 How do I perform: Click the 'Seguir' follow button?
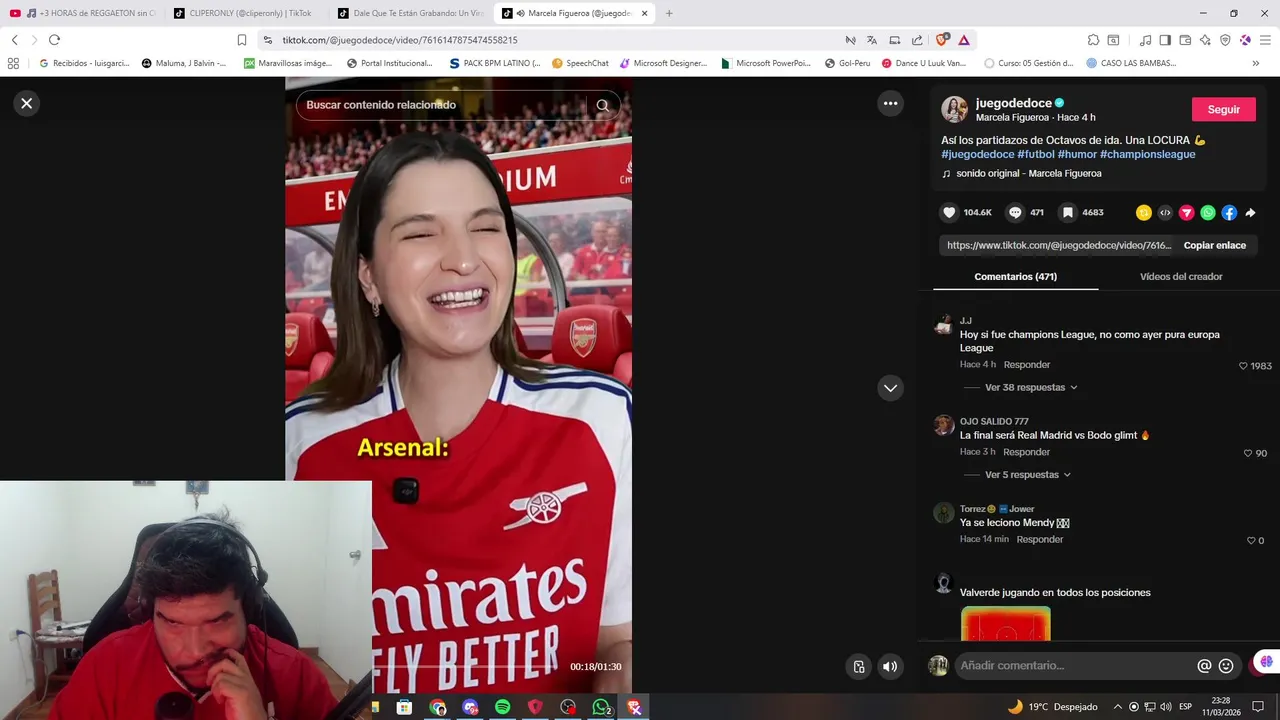1224,109
